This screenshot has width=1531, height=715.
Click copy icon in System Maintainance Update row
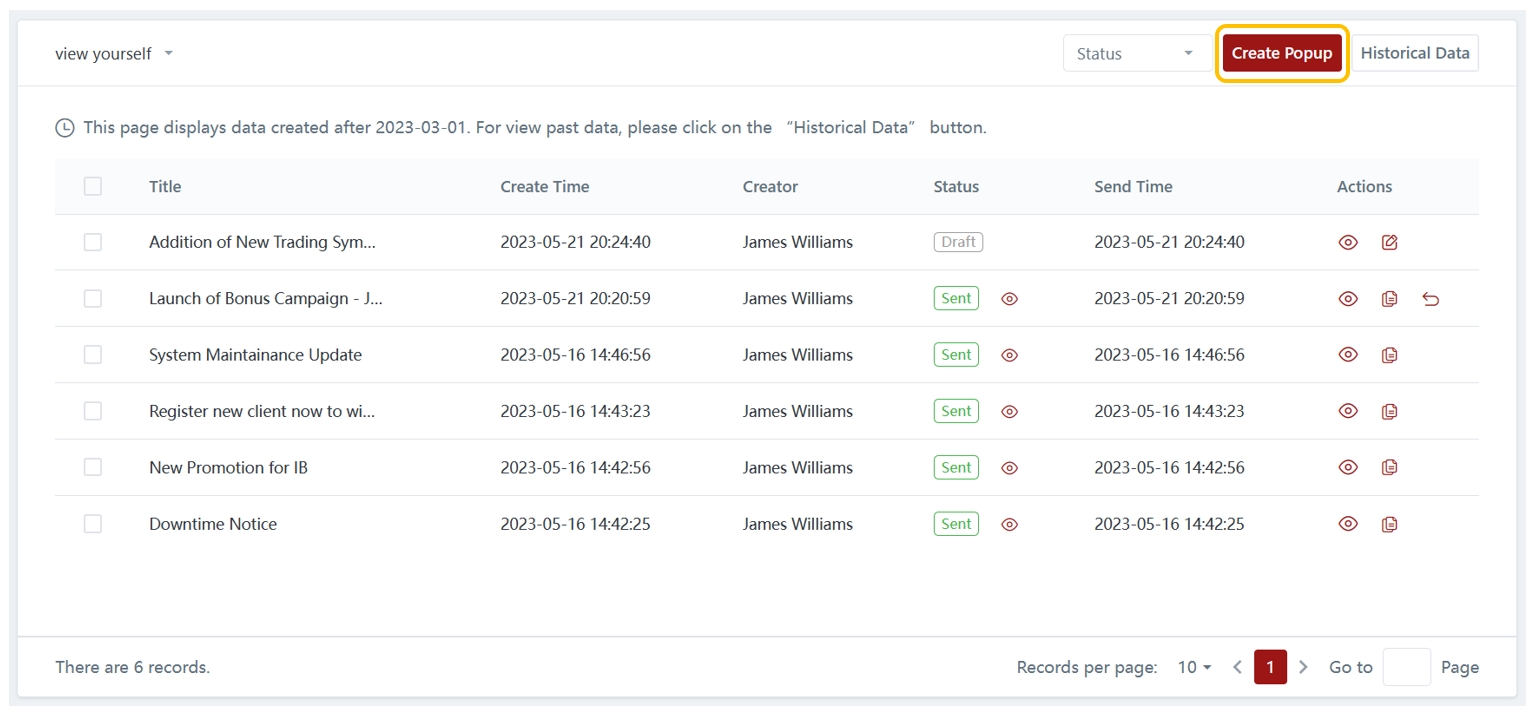[1389, 355]
